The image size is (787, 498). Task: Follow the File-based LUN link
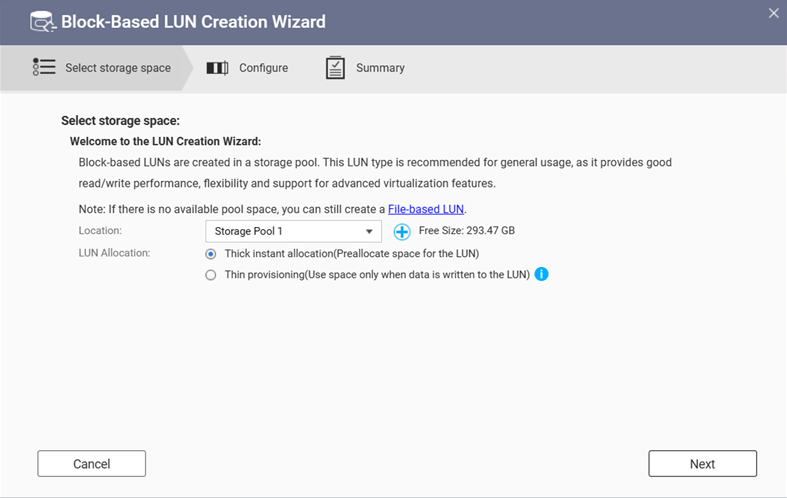click(426, 209)
